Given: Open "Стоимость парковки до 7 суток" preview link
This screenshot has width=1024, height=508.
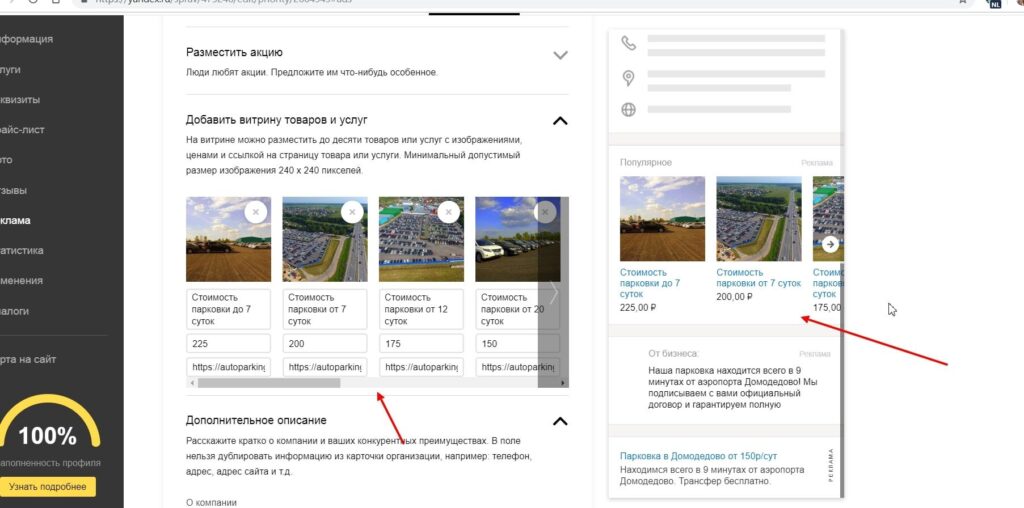Looking at the screenshot, I should pyautogui.click(x=650, y=283).
